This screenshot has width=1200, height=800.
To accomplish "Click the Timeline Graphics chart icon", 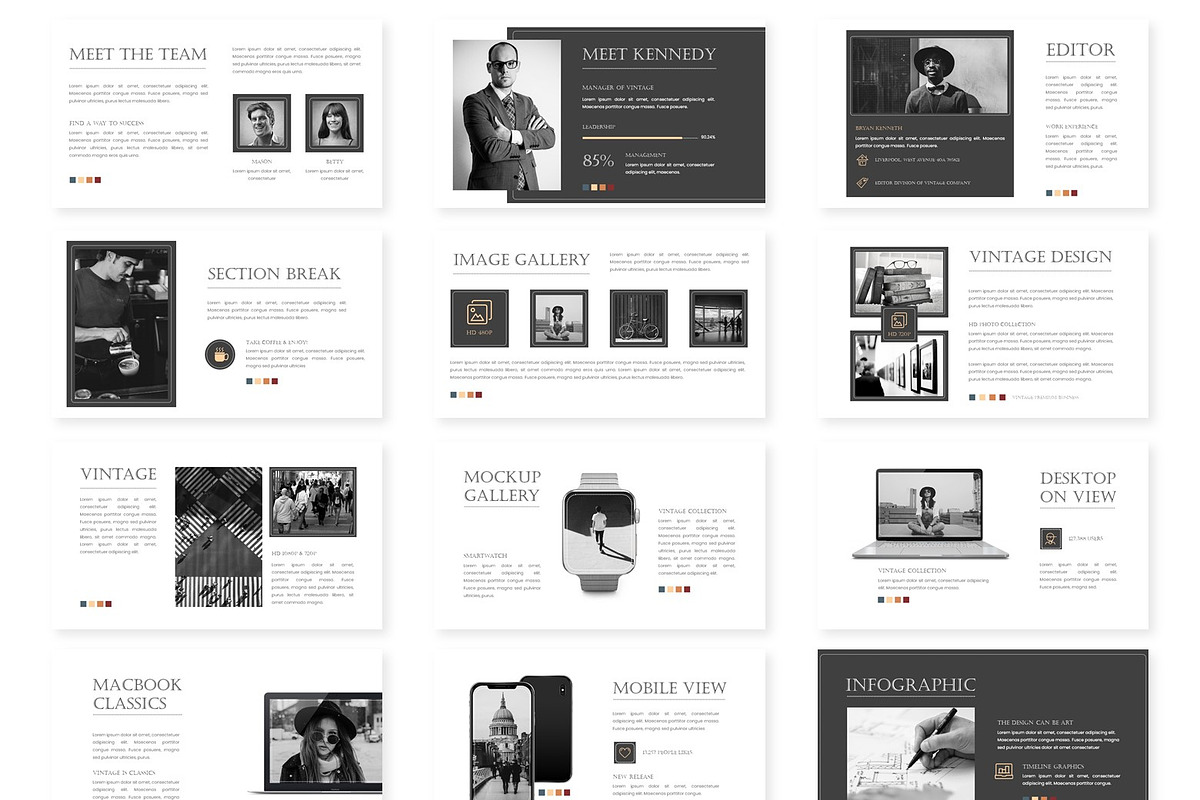I will coord(1006,771).
